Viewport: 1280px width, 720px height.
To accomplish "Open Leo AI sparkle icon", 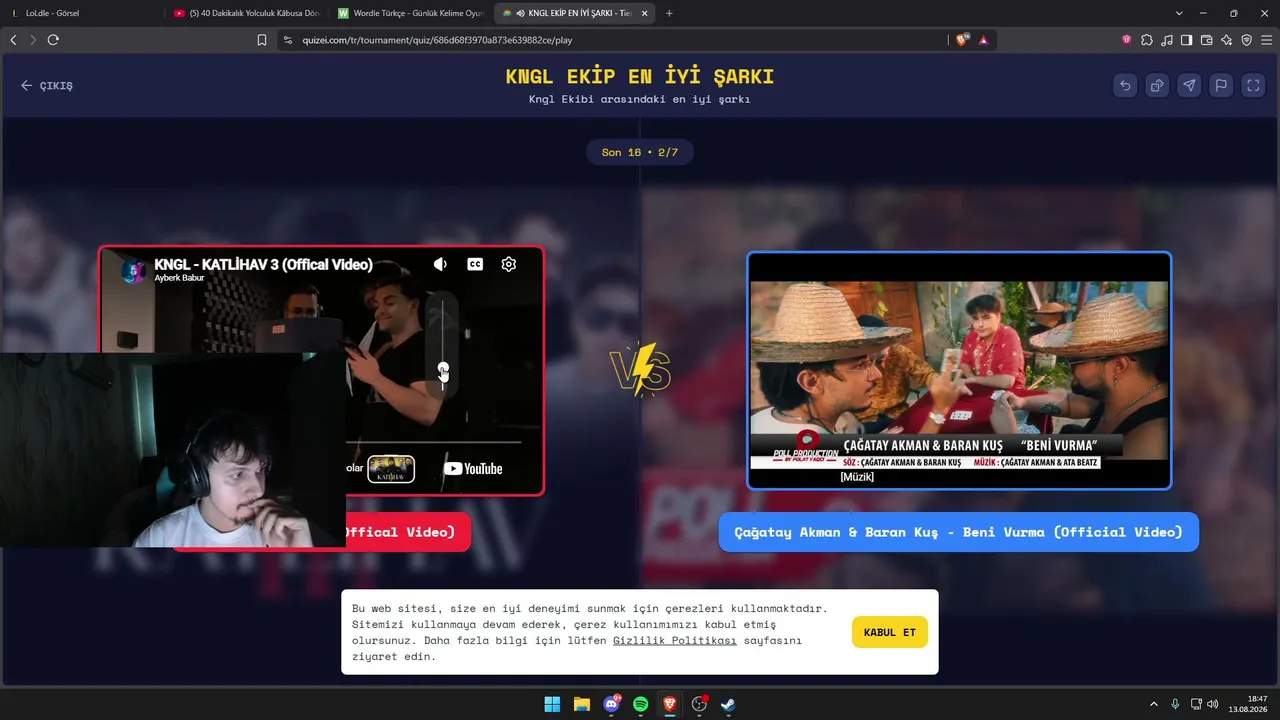I will tap(1227, 40).
